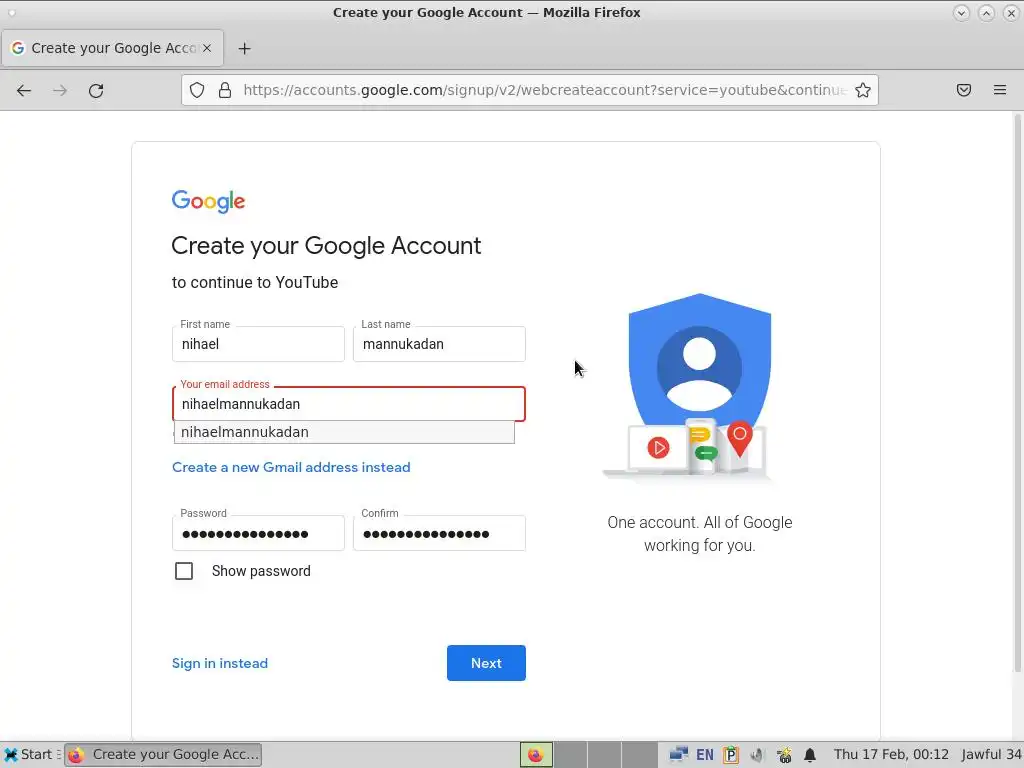Open the Save to Pocket icon
1024x768 pixels.
(x=963, y=90)
